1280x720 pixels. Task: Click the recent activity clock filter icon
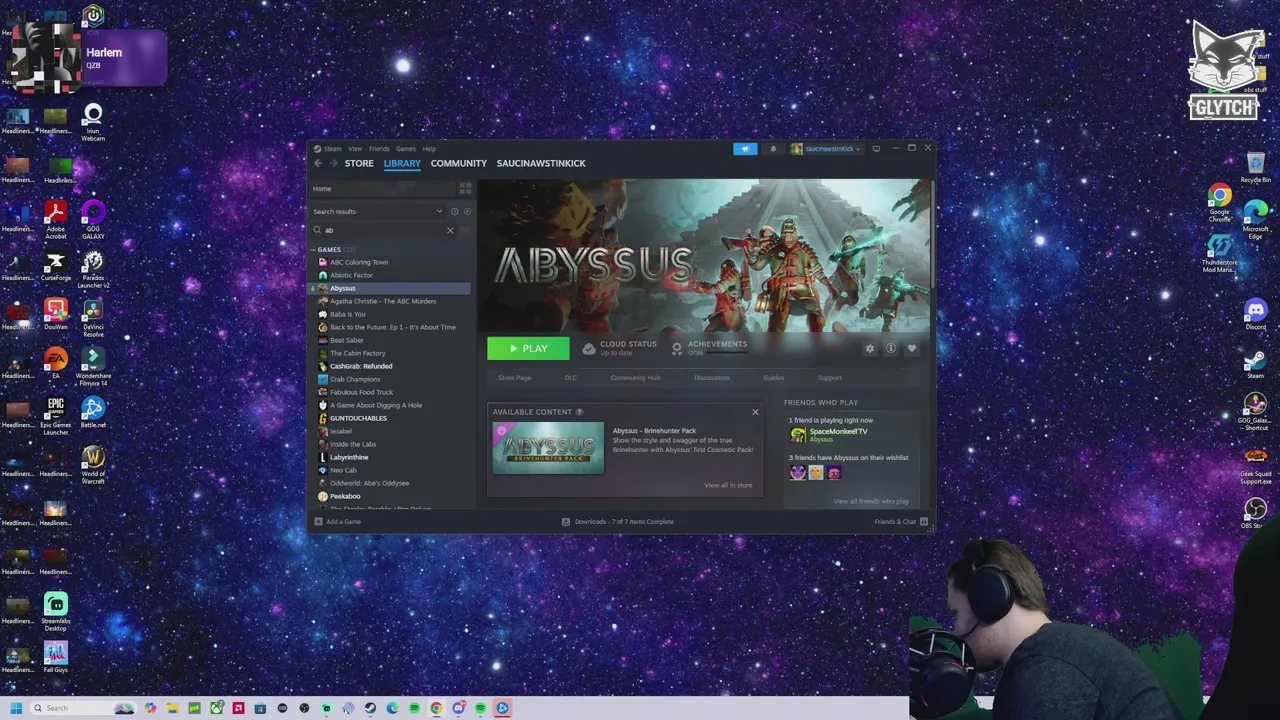(x=454, y=211)
